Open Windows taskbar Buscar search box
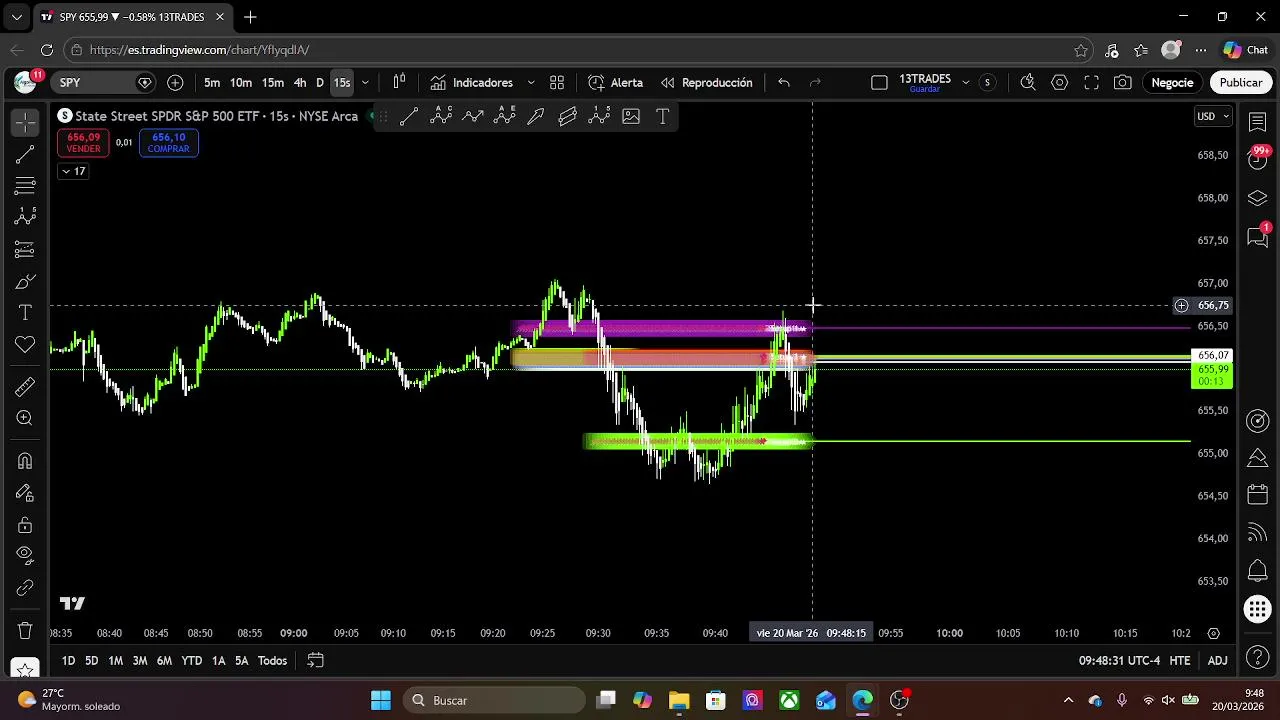Image resolution: width=1280 pixels, height=720 pixels. (494, 700)
